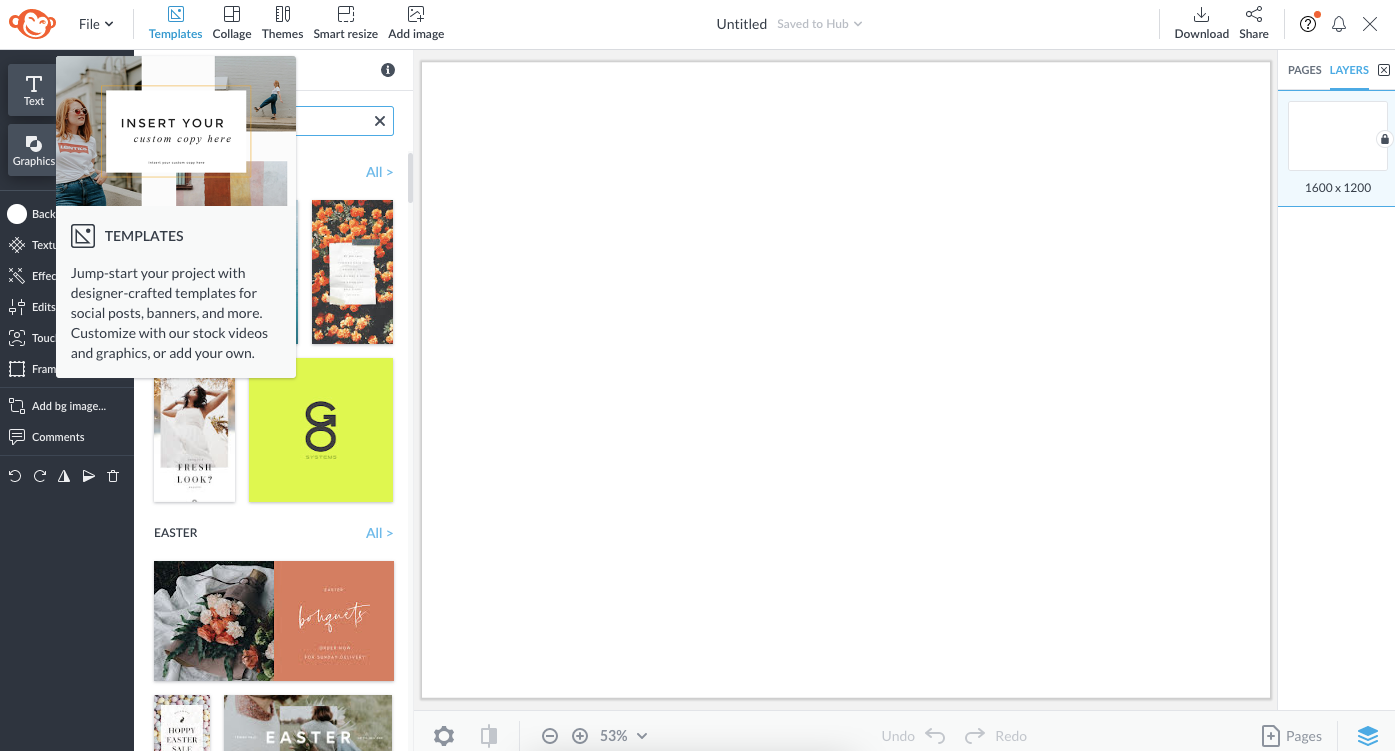Click the EASTER category heading
1395x751 pixels.
(176, 533)
